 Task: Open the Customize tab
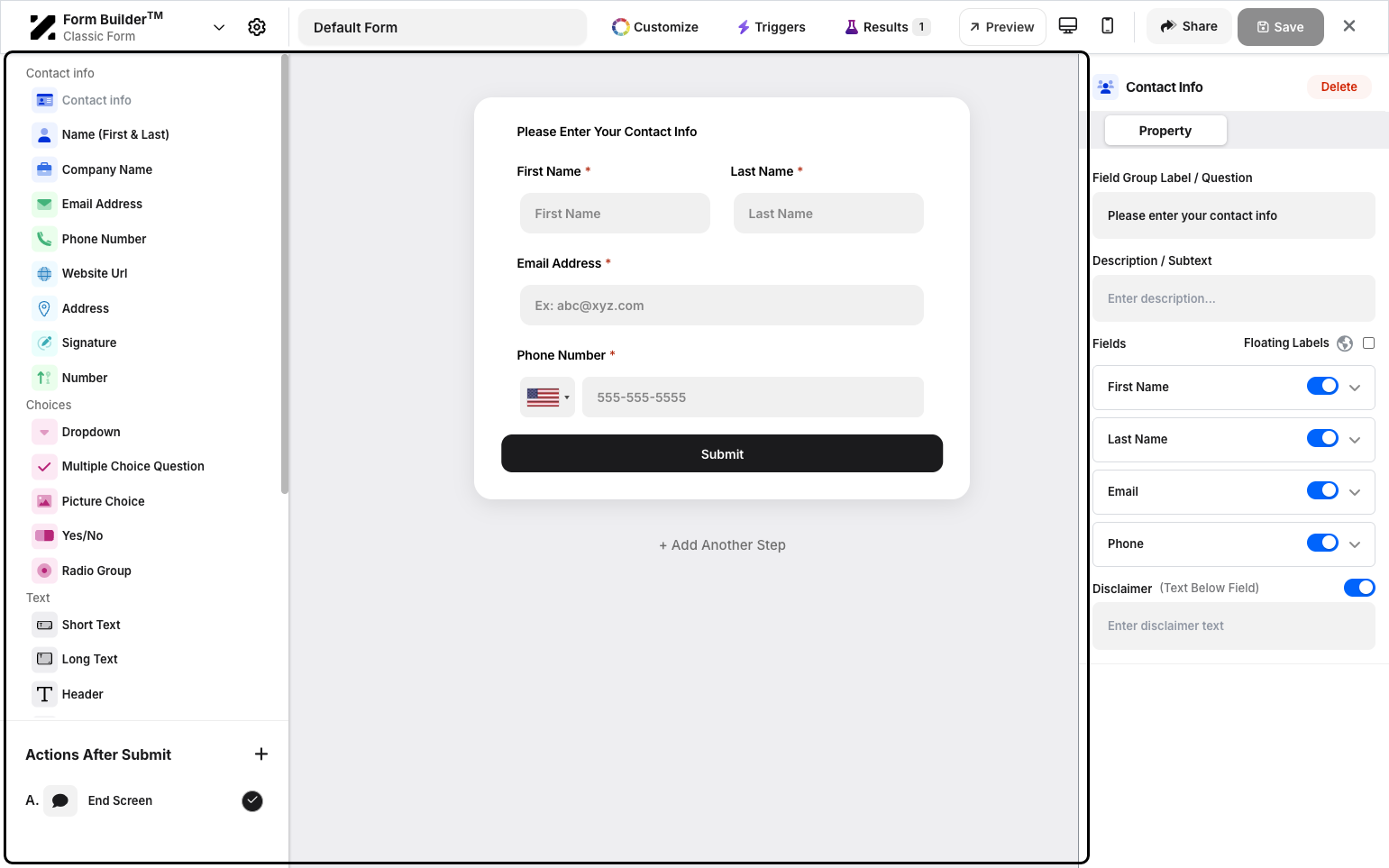[655, 27]
